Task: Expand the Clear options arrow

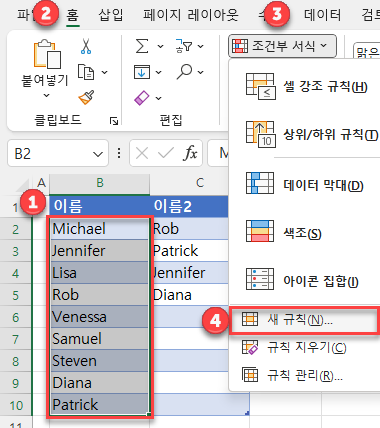Action: 158,98
